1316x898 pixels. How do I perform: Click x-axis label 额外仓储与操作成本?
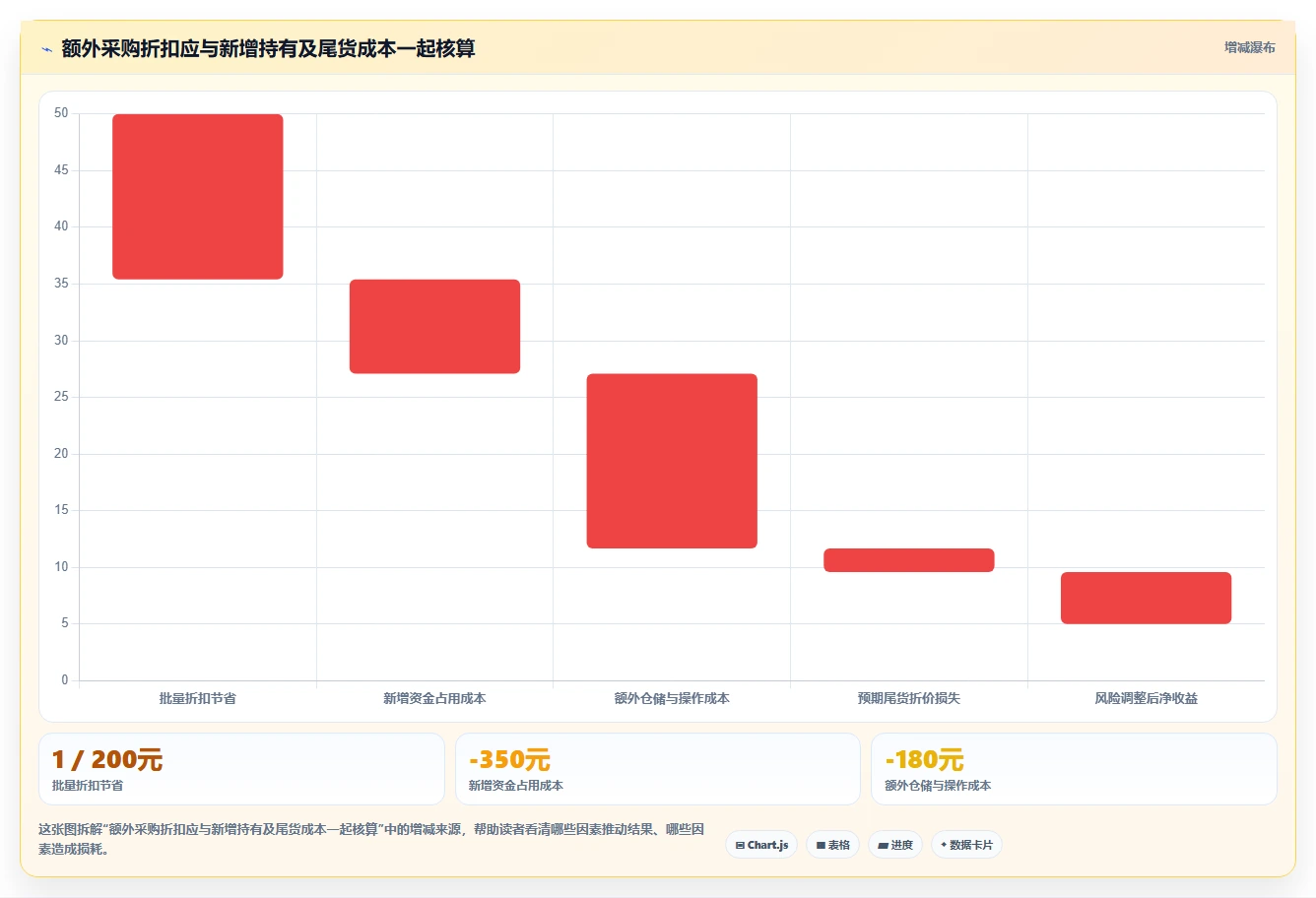(x=672, y=698)
